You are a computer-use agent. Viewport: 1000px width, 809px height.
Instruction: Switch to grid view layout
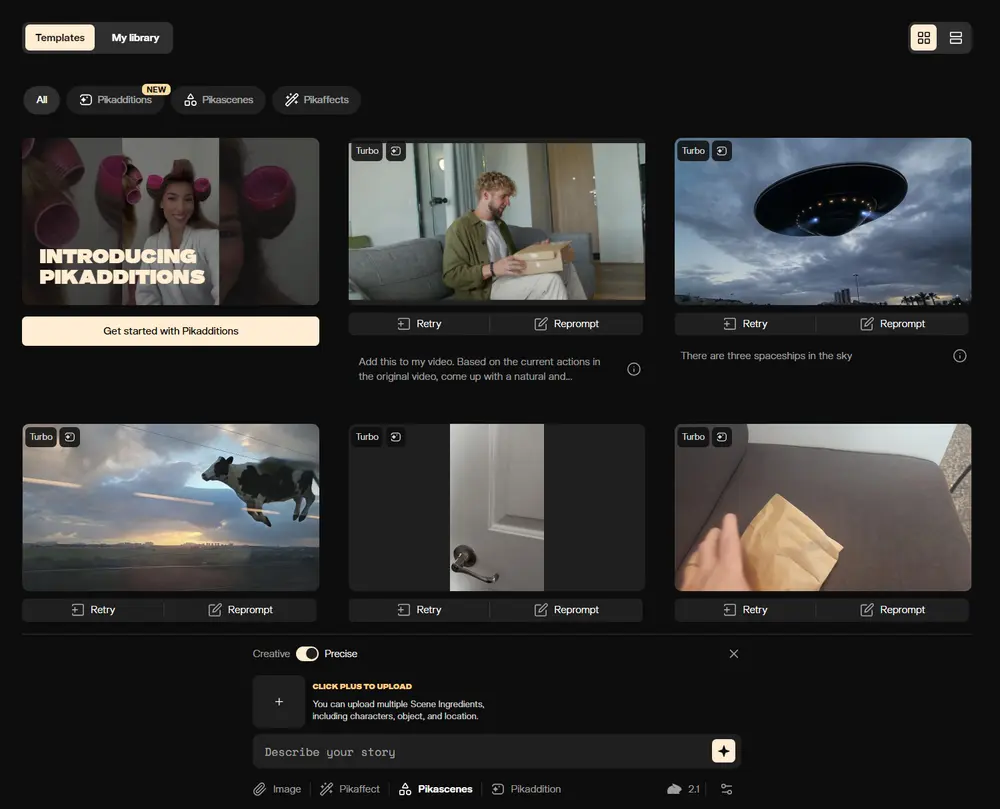(923, 38)
